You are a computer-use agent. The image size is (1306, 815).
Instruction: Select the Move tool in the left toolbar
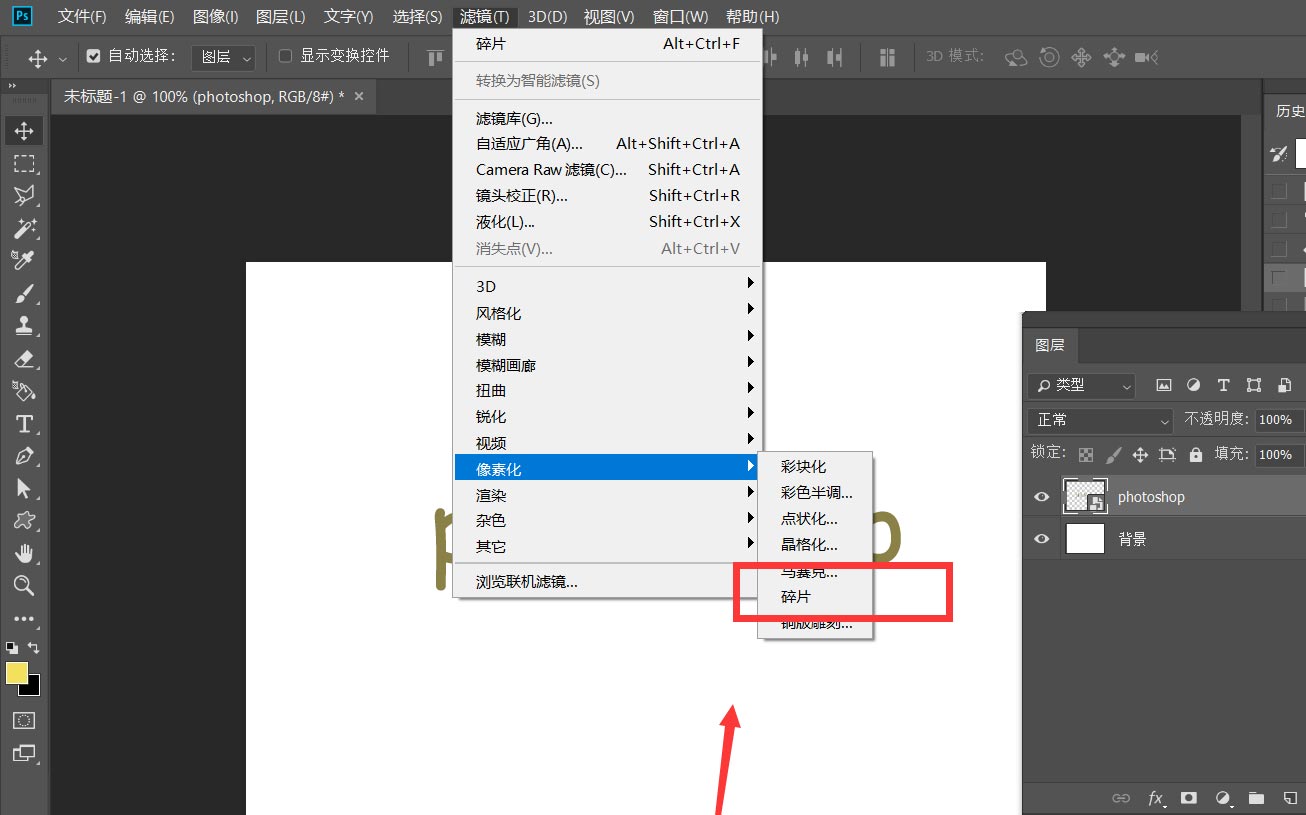pyautogui.click(x=24, y=131)
